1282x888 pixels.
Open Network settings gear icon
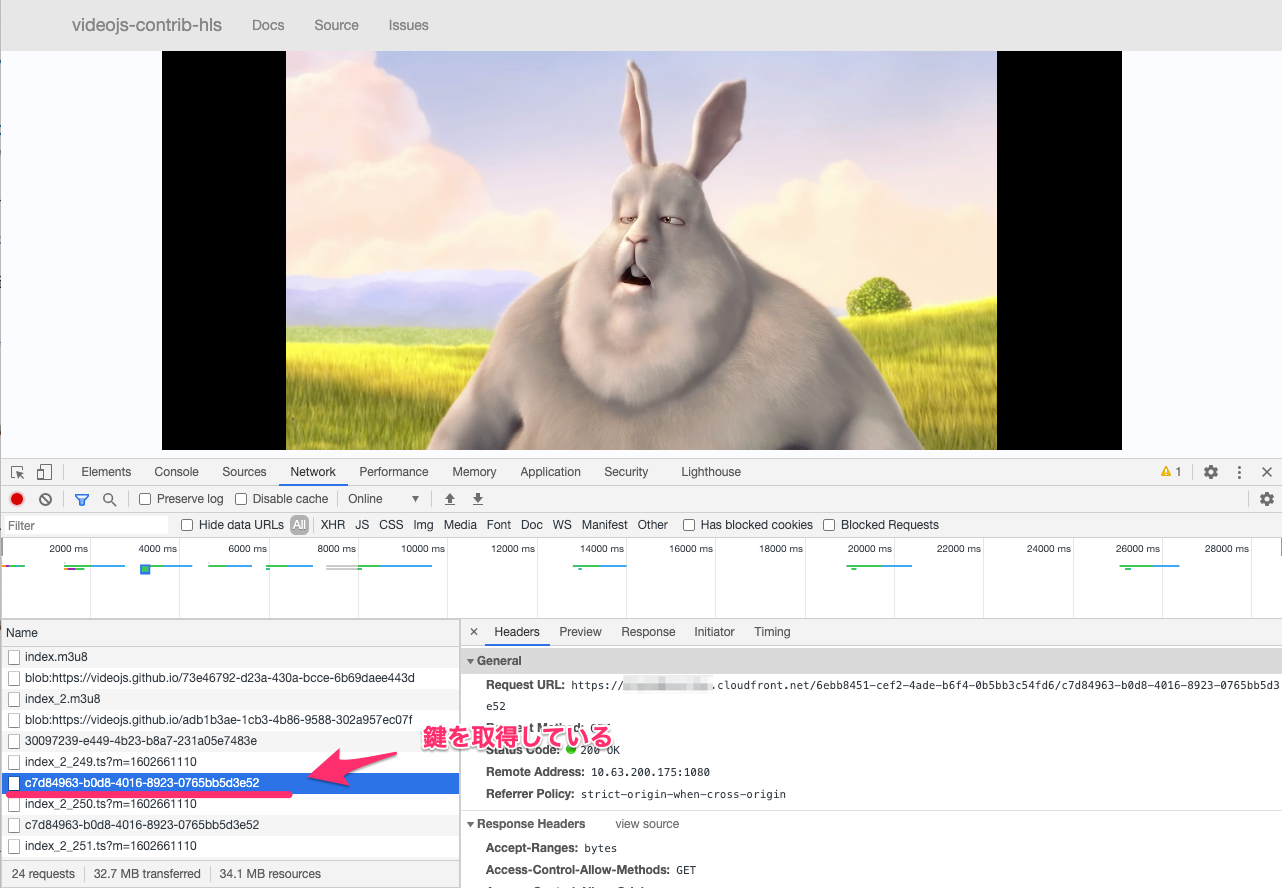point(1266,499)
